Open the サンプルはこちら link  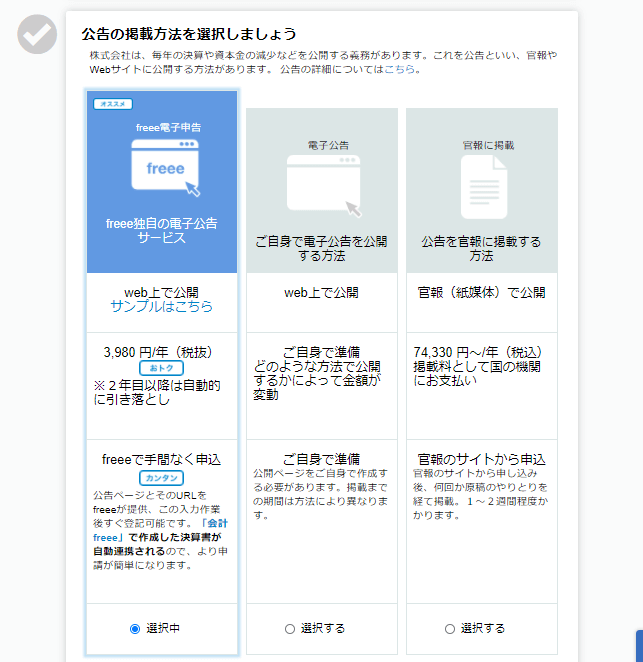pos(161,306)
